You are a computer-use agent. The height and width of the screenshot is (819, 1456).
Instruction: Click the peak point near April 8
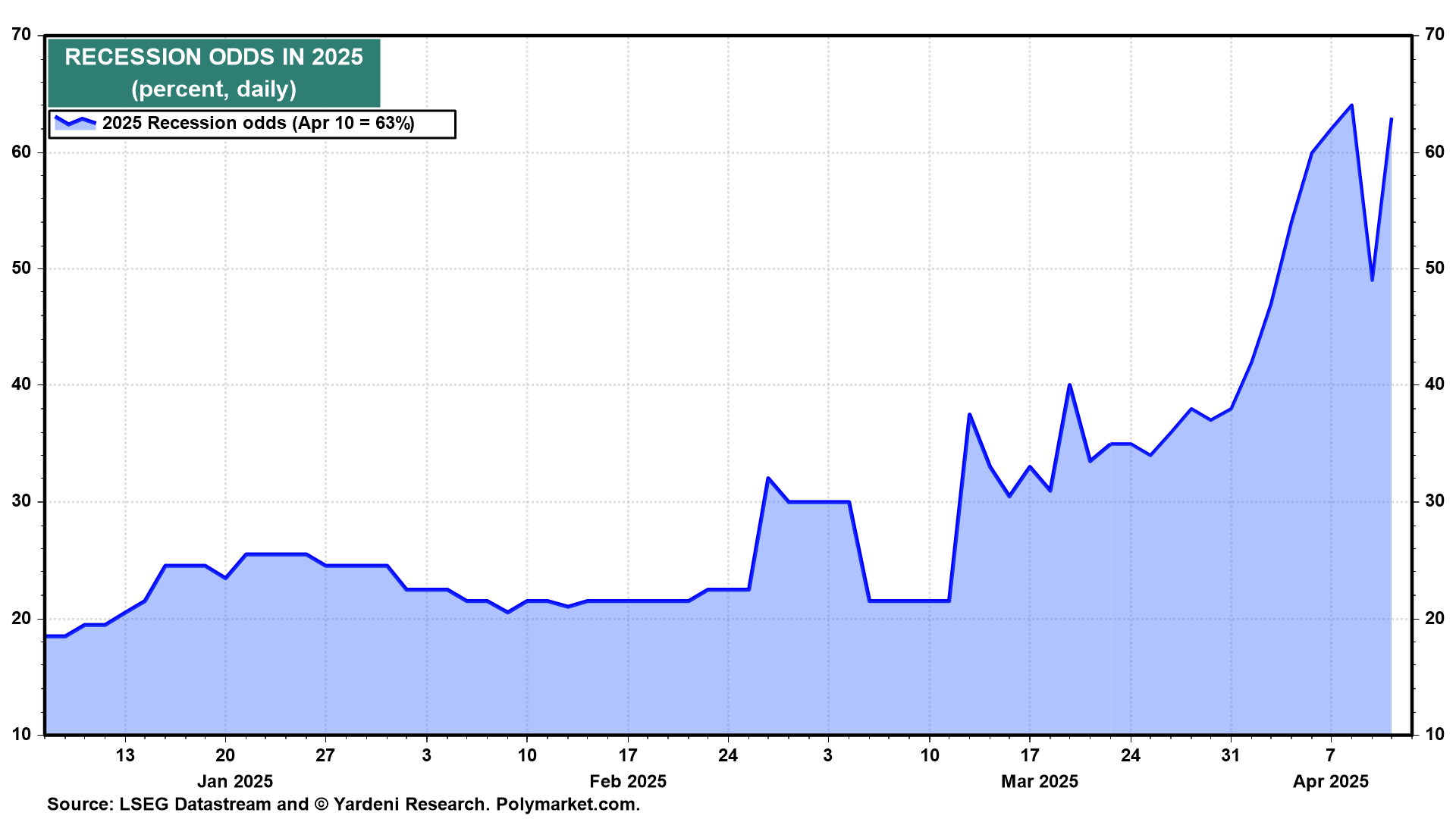pos(1351,106)
